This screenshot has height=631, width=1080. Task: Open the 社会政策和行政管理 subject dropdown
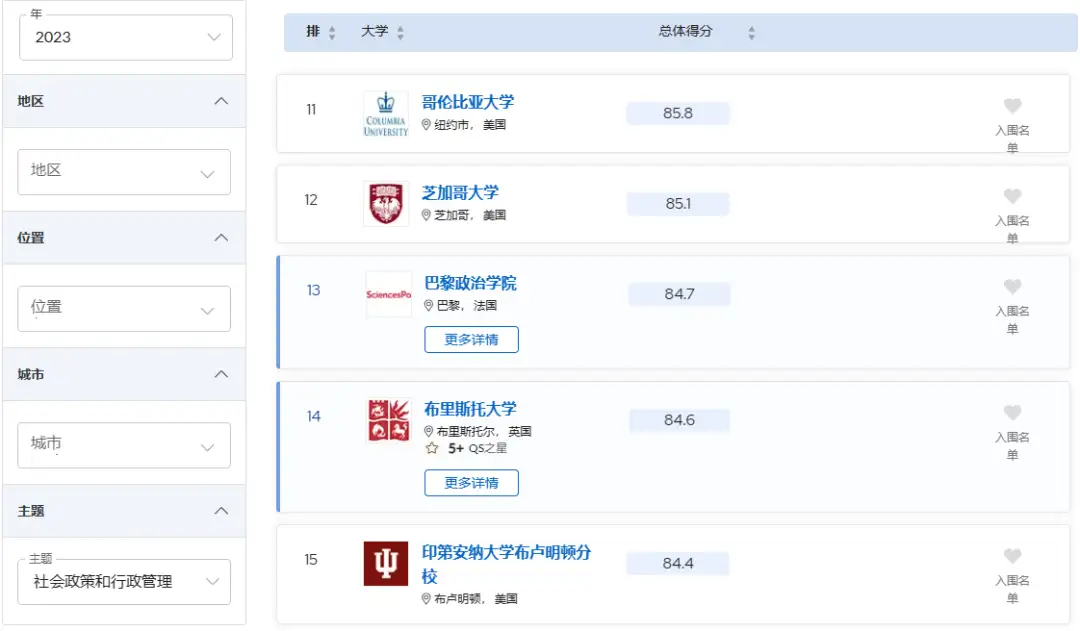(124, 581)
